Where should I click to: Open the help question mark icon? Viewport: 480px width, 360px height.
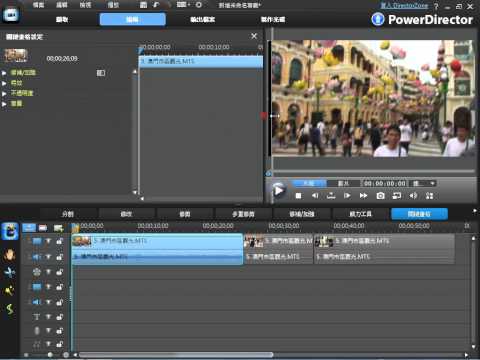click(436, 6)
